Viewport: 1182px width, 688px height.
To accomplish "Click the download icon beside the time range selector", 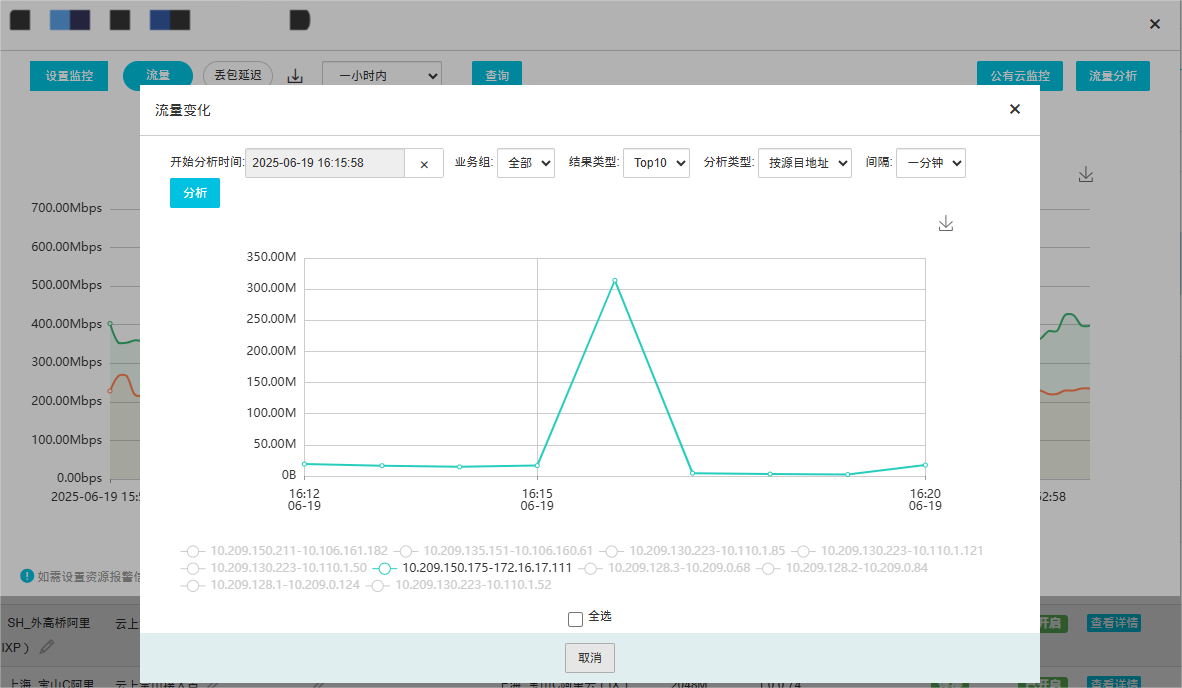I will click(x=295, y=75).
